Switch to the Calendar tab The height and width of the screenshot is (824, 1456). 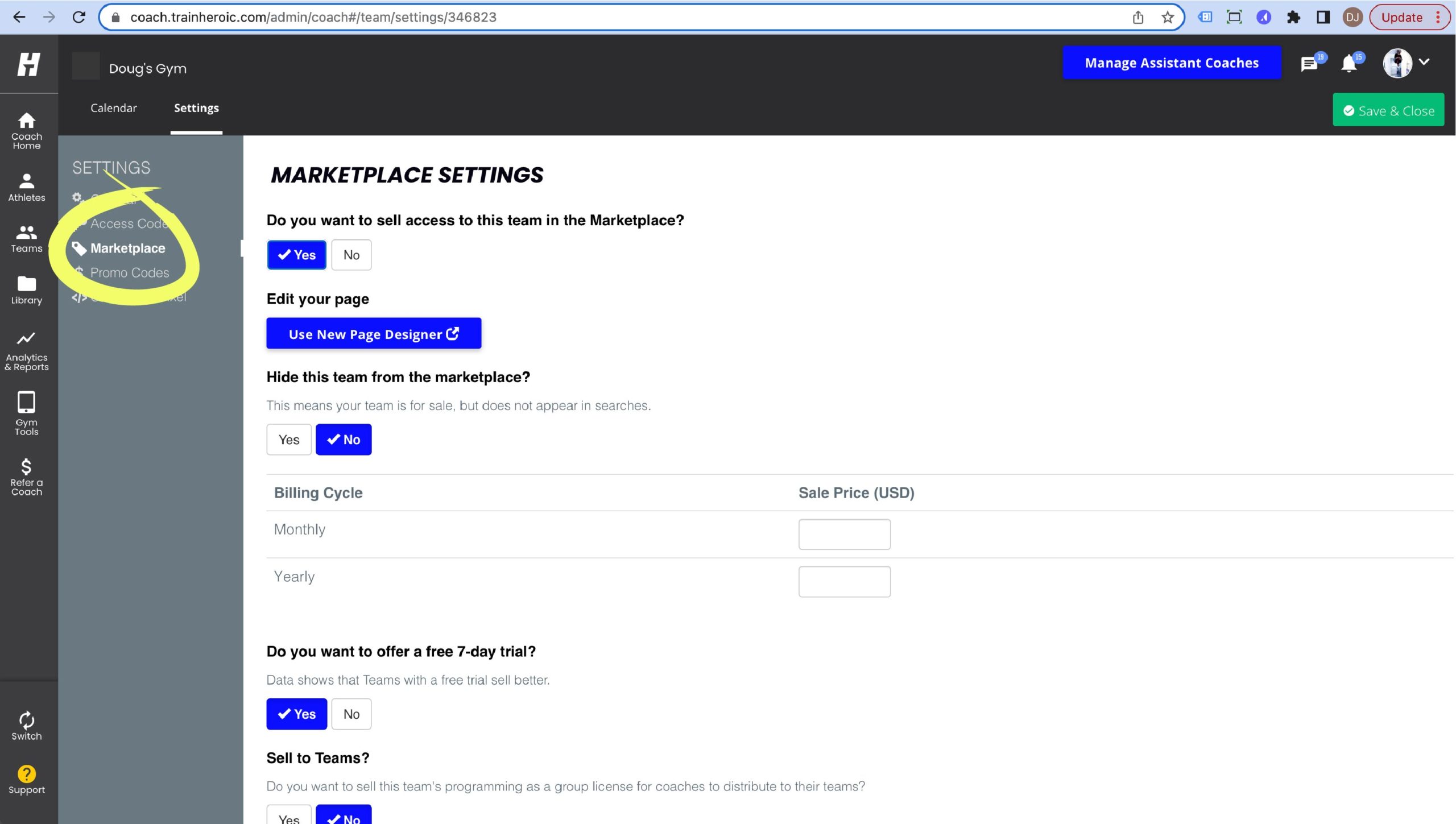coord(114,107)
